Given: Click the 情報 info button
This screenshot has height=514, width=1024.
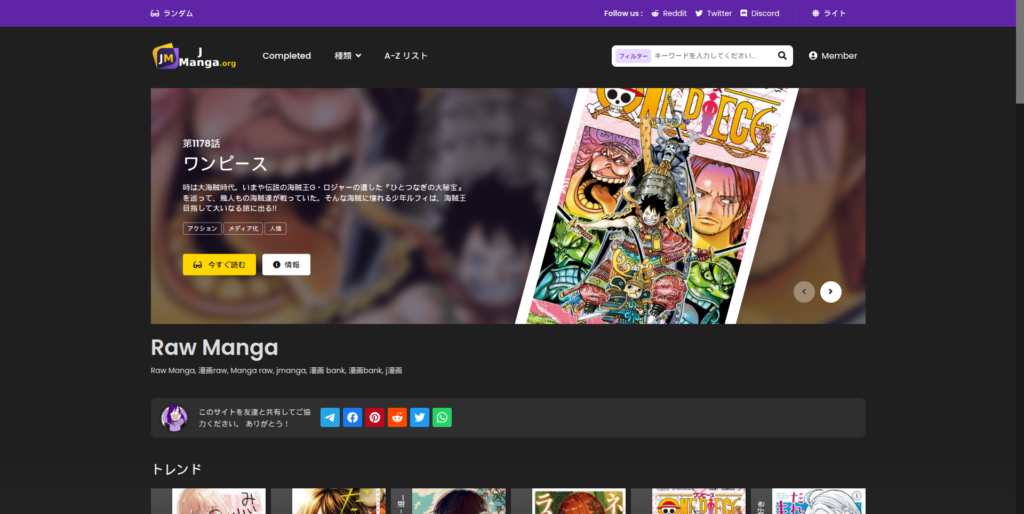Looking at the screenshot, I should click(x=286, y=265).
